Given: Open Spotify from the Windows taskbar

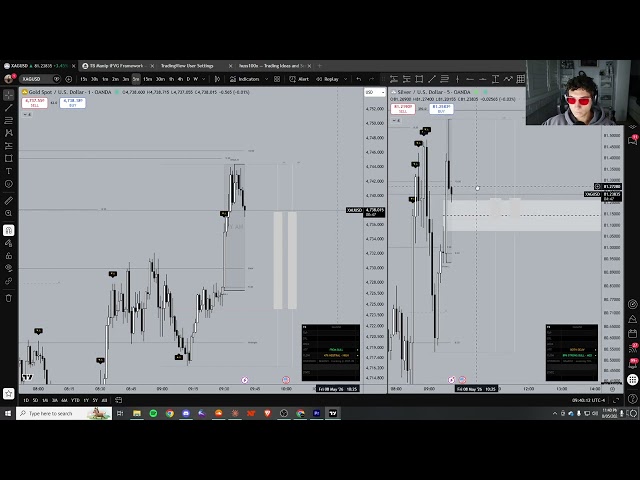Looking at the screenshot, I should (x=153, y=413).
